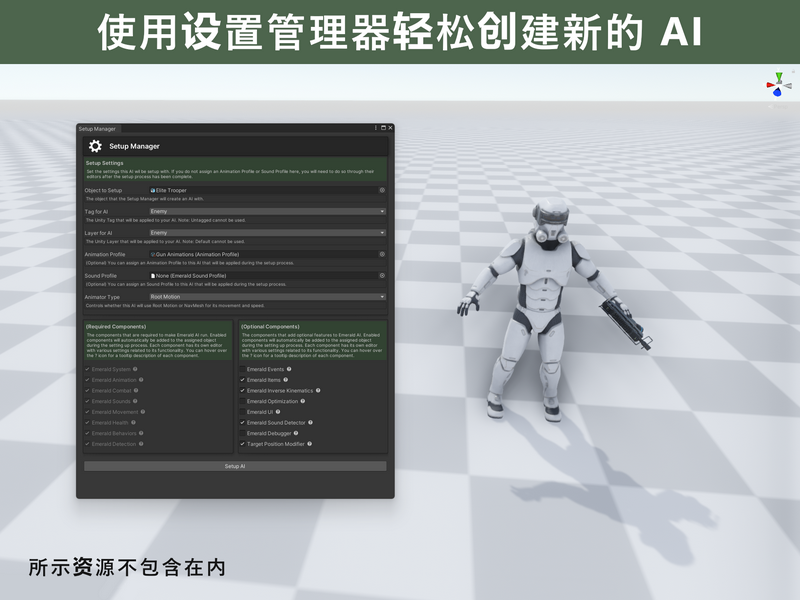Click the 'Setup Settings' heading text

tap(105, 163)
